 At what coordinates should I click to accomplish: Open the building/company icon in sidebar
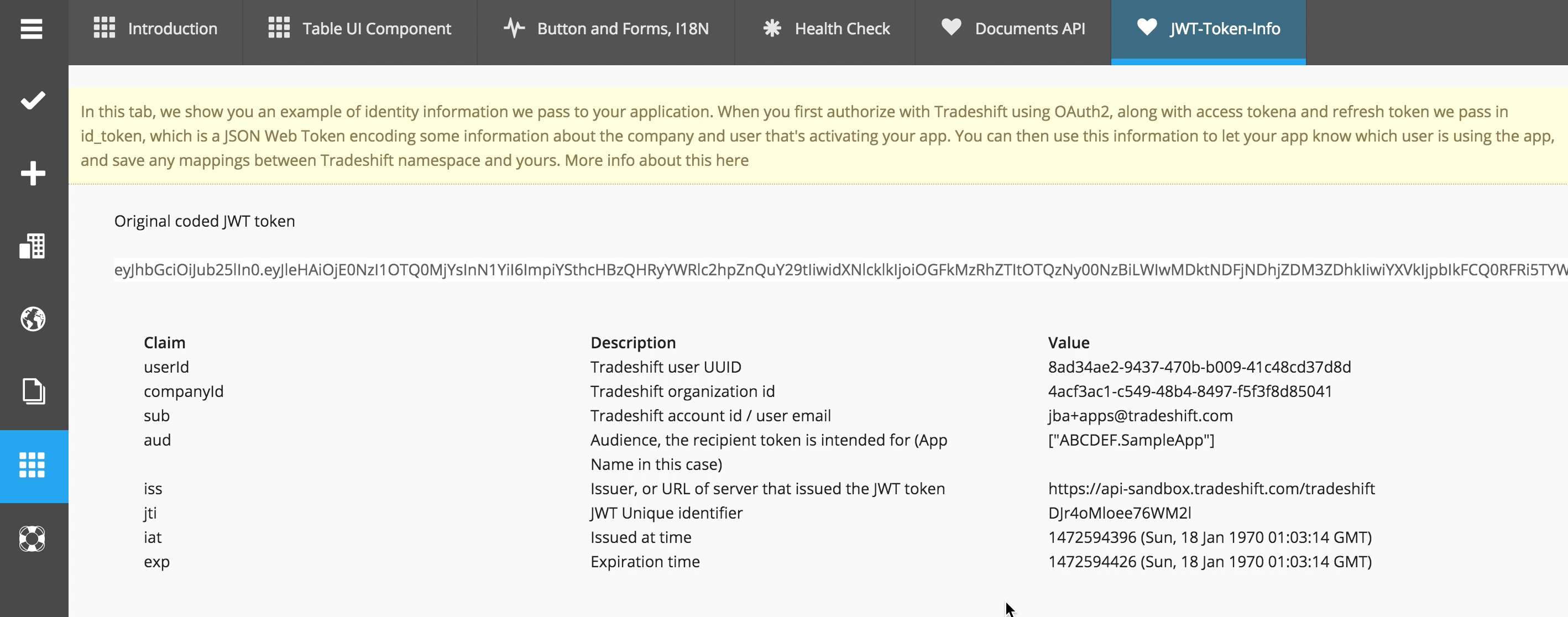[x=32, y=247]
